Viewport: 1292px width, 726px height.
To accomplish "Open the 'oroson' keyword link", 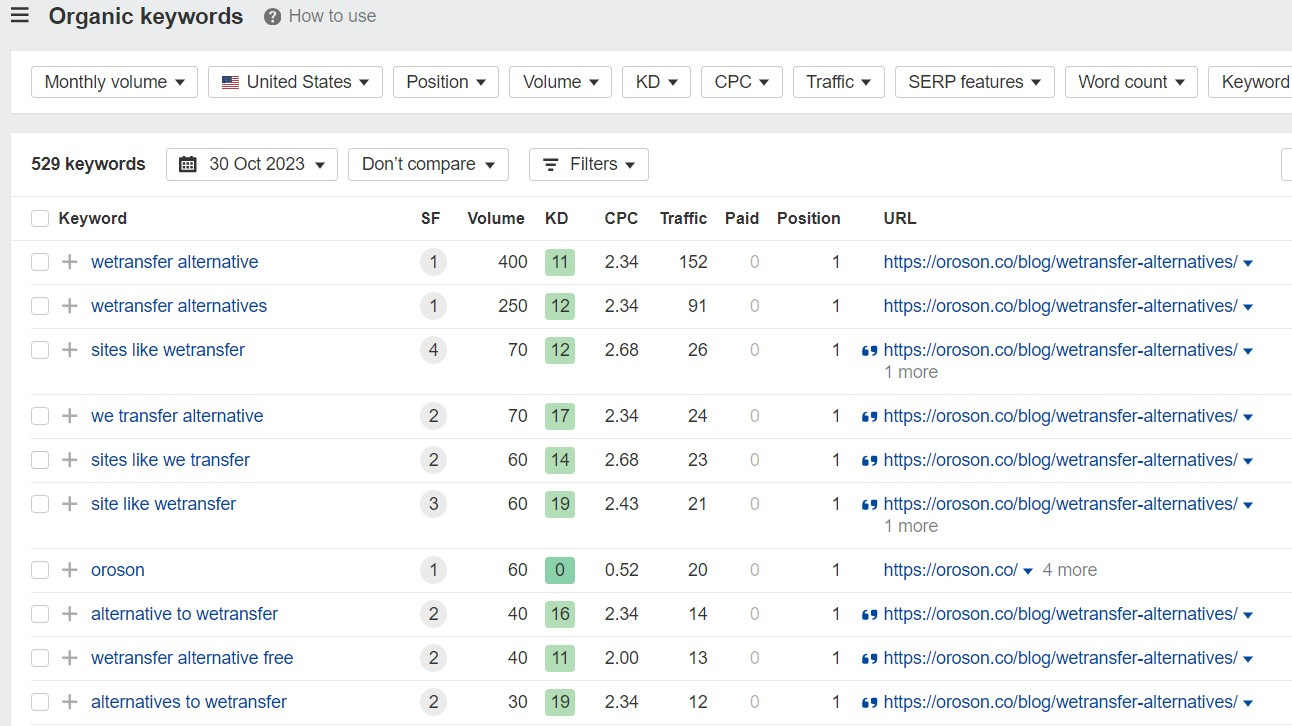I will [118, 570].
